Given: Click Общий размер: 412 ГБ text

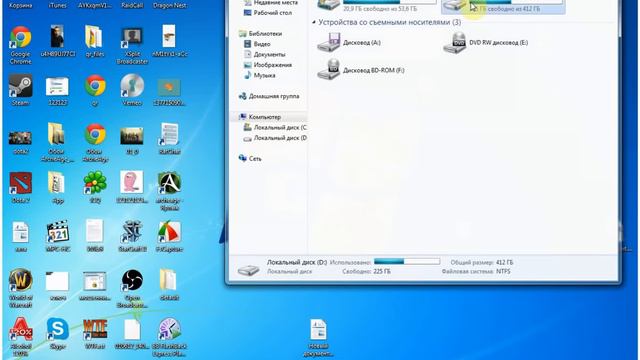Looking at the screenshot, I should tap(482, 262).
